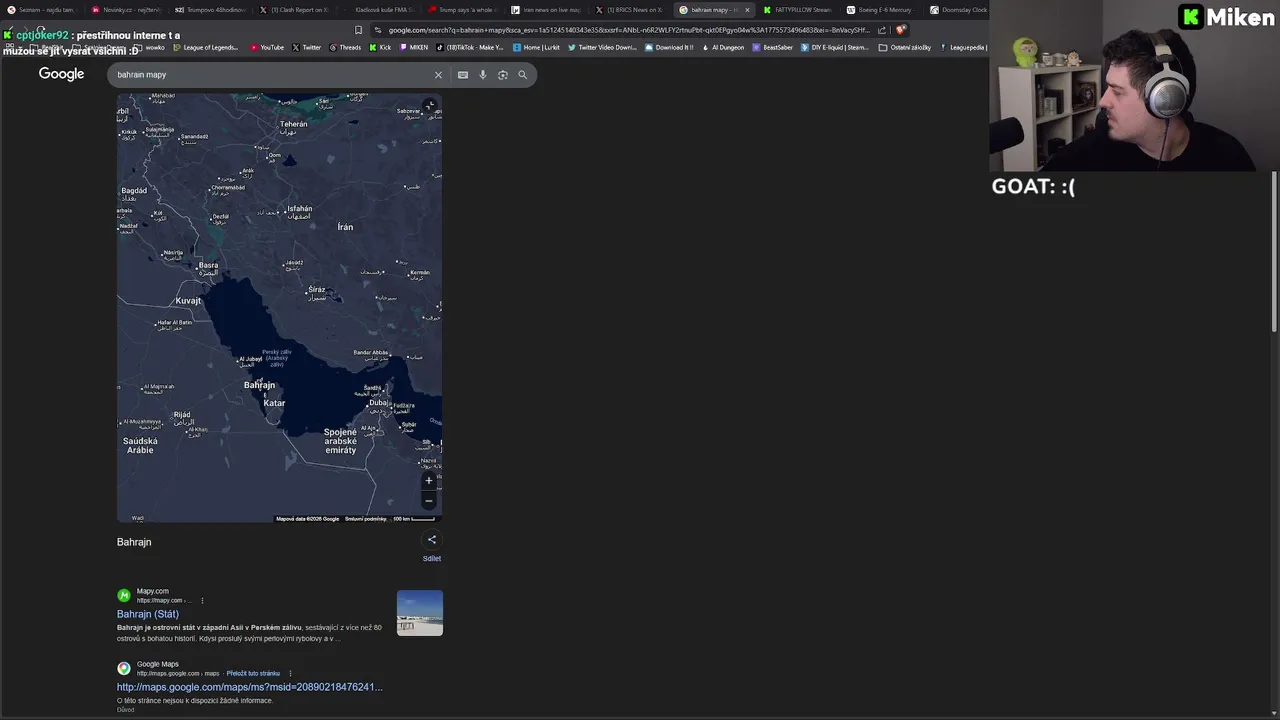1280x720 pixels.
Task: Switch to the Boeing E-6 Mercury tab
Action: tap(881, 10)
